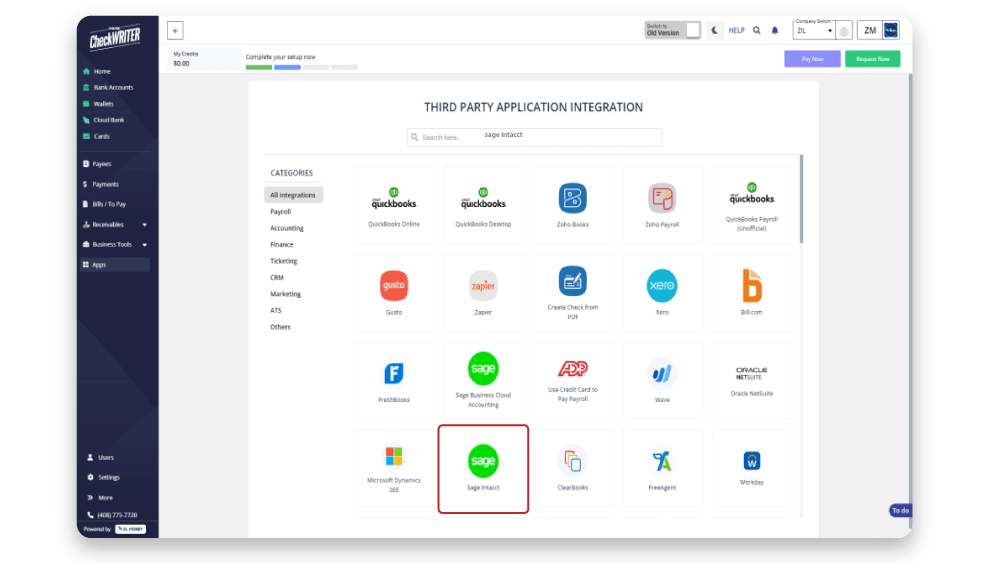Open Microsoft Dynamics 365 integration
This screenshot has height=563, width=1000.
394,469
